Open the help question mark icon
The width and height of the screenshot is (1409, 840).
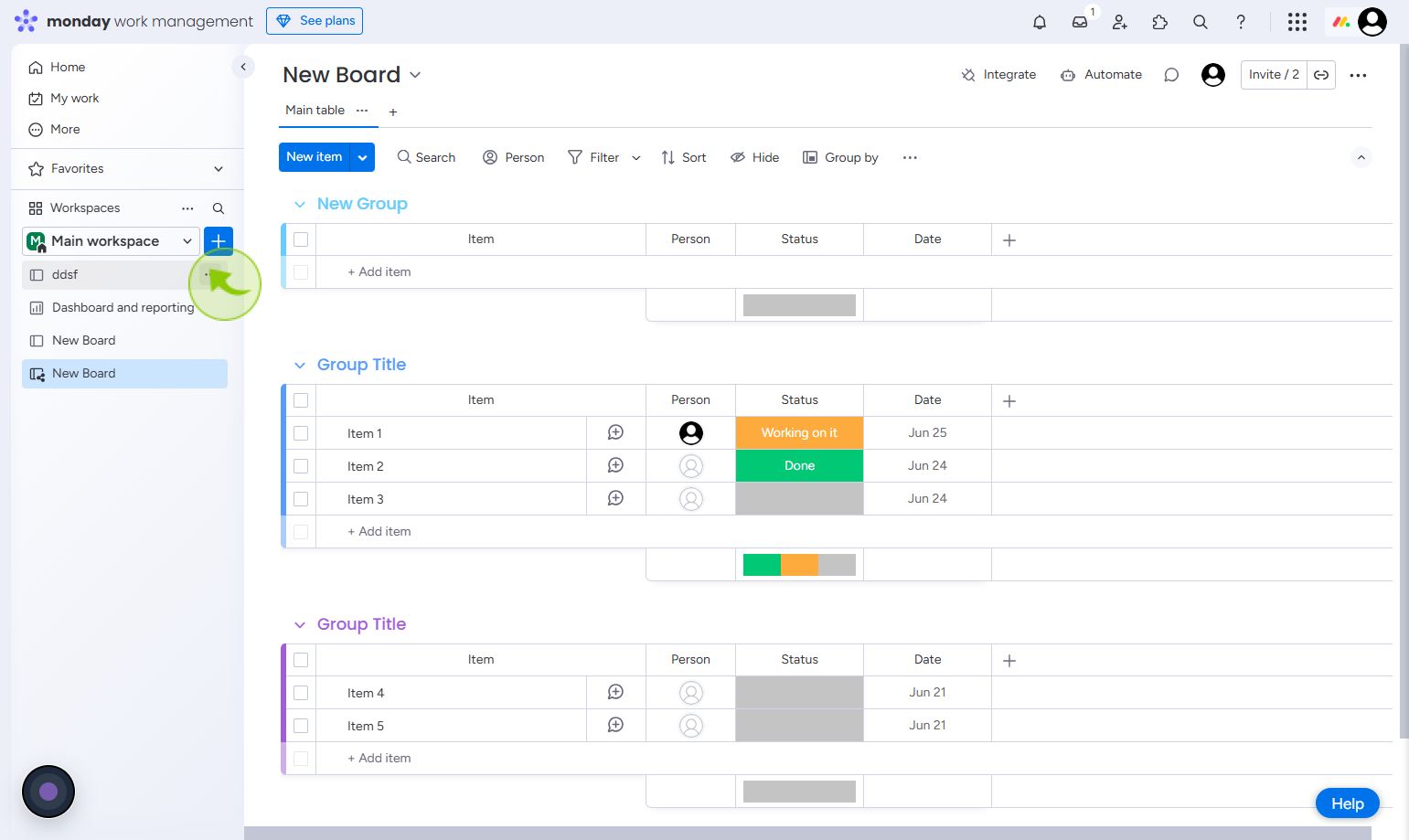(1241, 22)
